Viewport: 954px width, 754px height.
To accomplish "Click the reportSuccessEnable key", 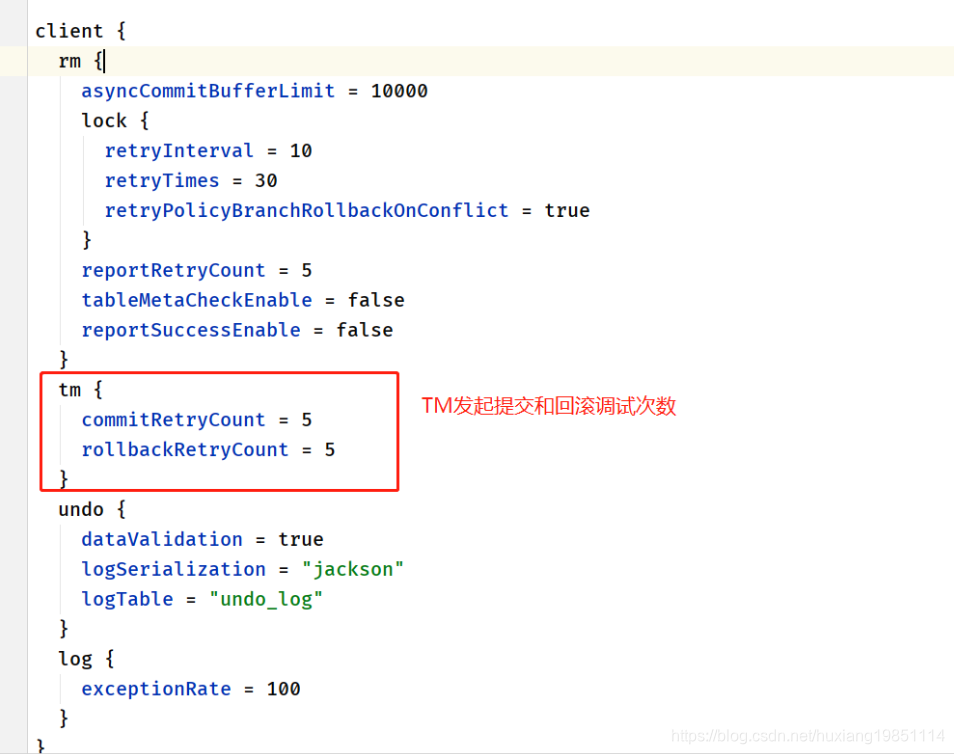I will [191, 329].
